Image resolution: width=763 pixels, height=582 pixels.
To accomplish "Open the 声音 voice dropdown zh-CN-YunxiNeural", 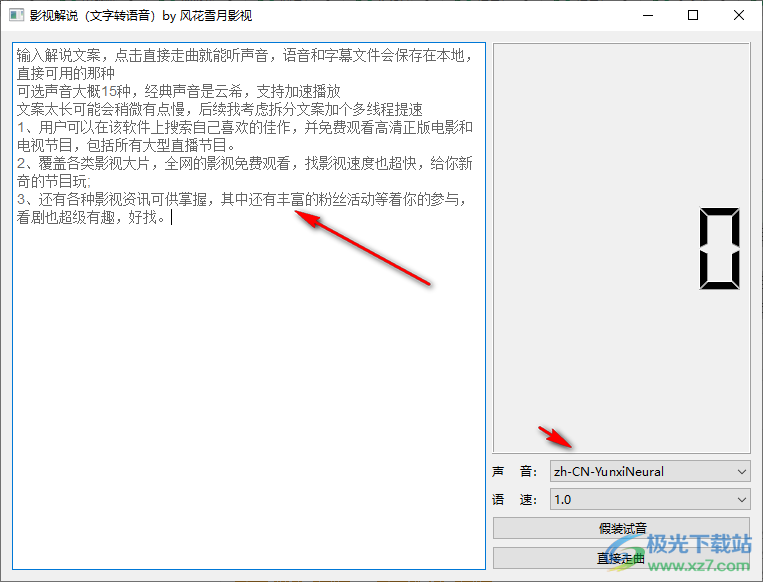I will [x=640, y=471].
